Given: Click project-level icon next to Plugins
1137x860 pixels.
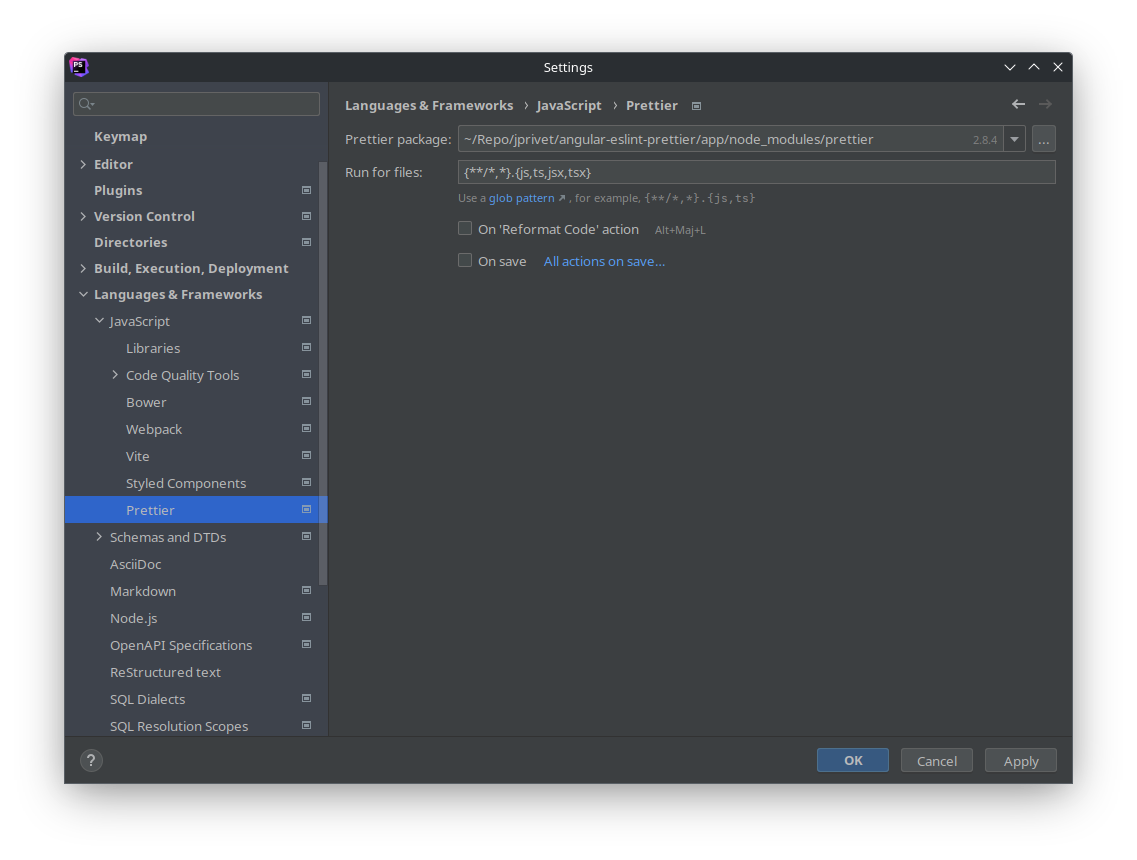Looking at the screenshot, I should (x=306, y=190).
